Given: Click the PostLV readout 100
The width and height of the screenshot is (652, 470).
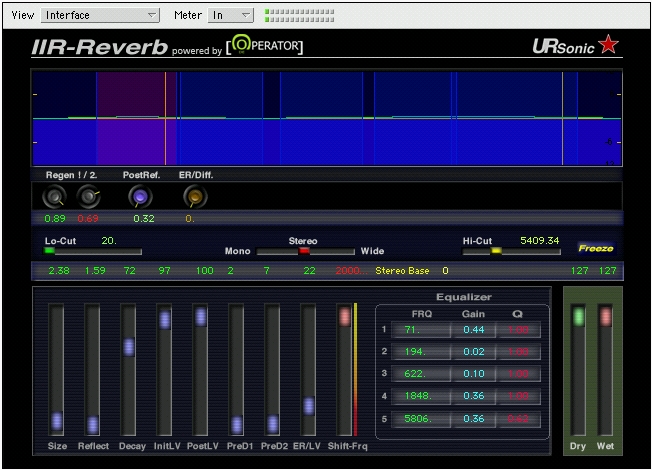Looking at the screenshot, I should [x=205, y=271].
